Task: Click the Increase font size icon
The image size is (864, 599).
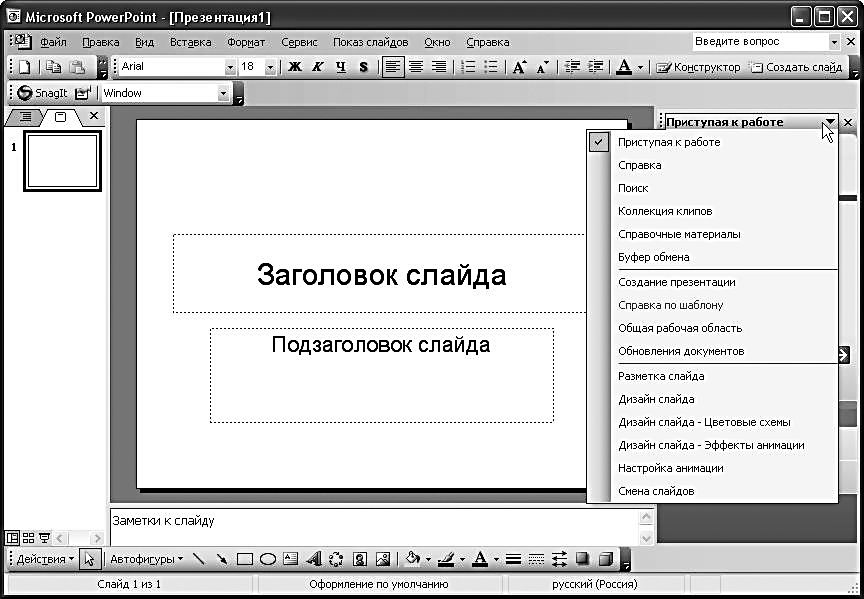Action: pyautogui.click(x=519, y=68)
